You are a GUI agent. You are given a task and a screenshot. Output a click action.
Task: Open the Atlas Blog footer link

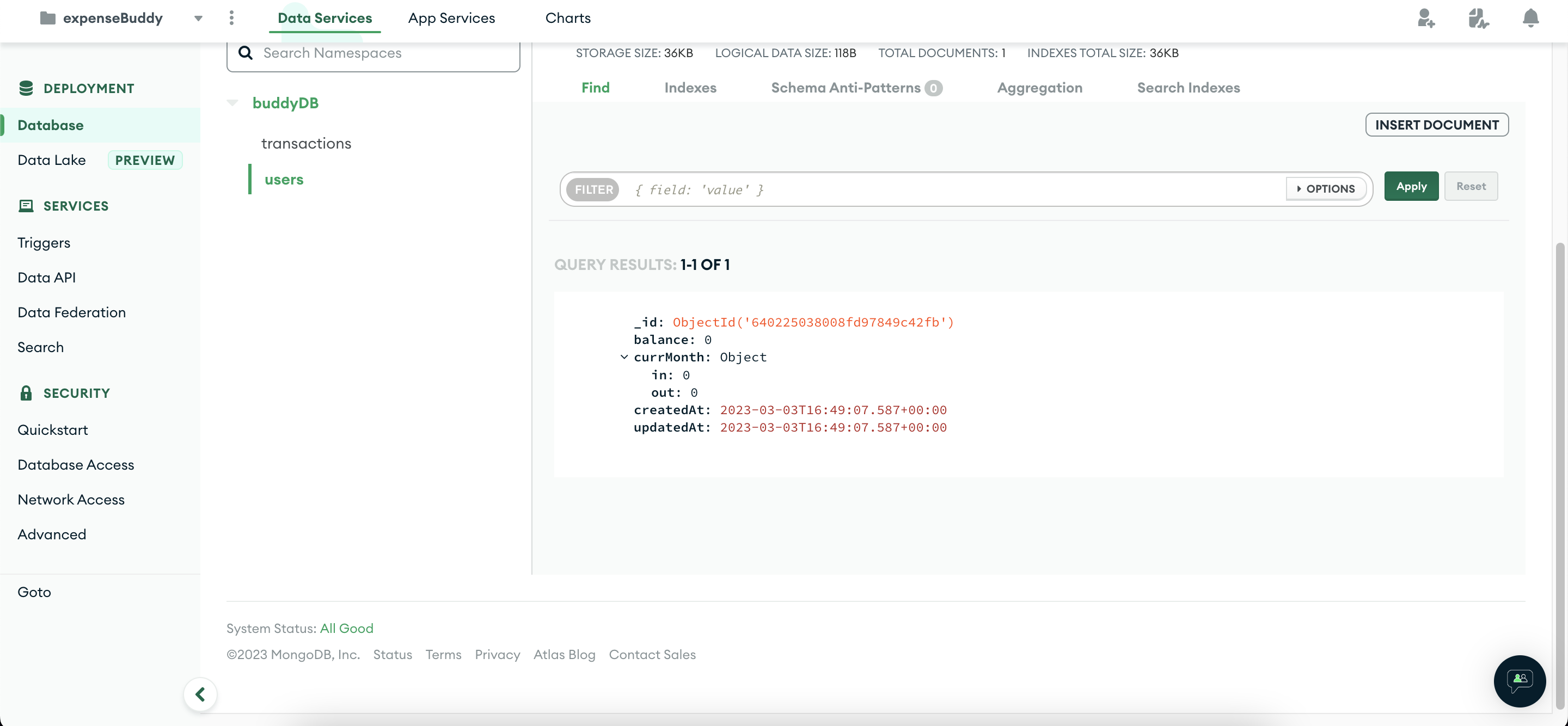click(564, 654)
